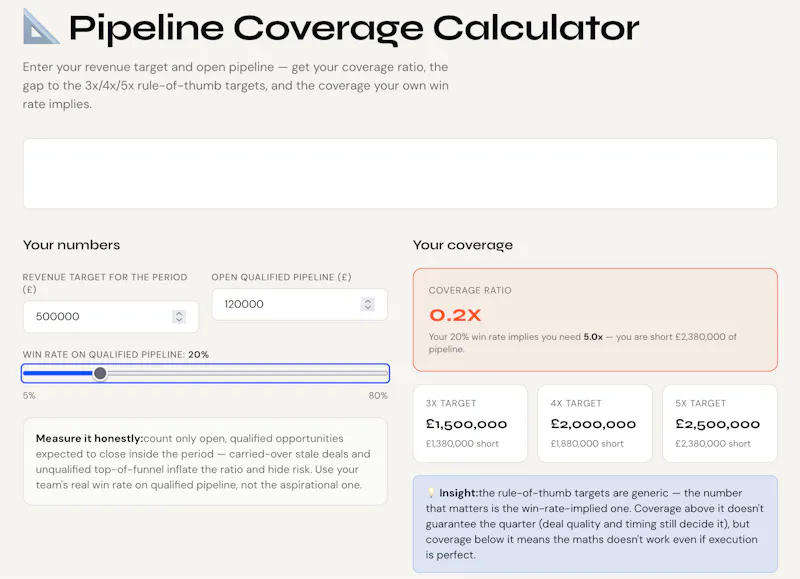This screenshot has height=579, width=800.
Task: Click the 'Measure it honestly:' bold text
Action: click(89, 438)
